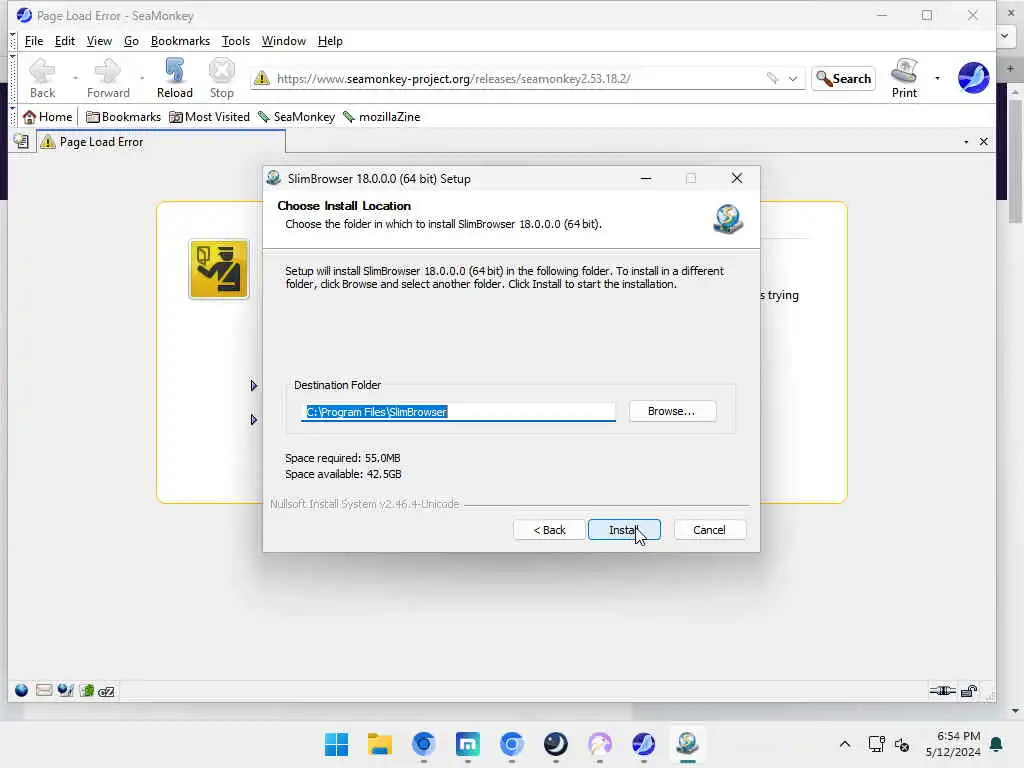Click dropdown arrow right of menu bar

point(1004,36)
